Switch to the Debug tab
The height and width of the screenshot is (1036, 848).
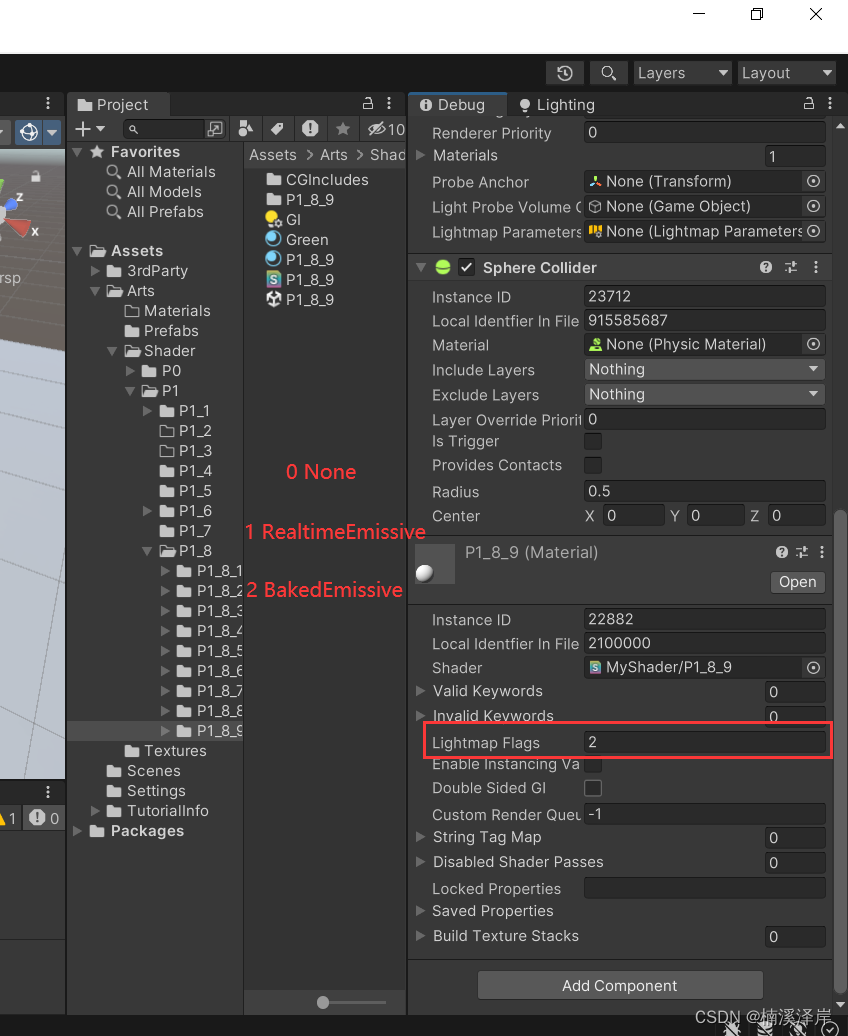click(x=457, y=104)
